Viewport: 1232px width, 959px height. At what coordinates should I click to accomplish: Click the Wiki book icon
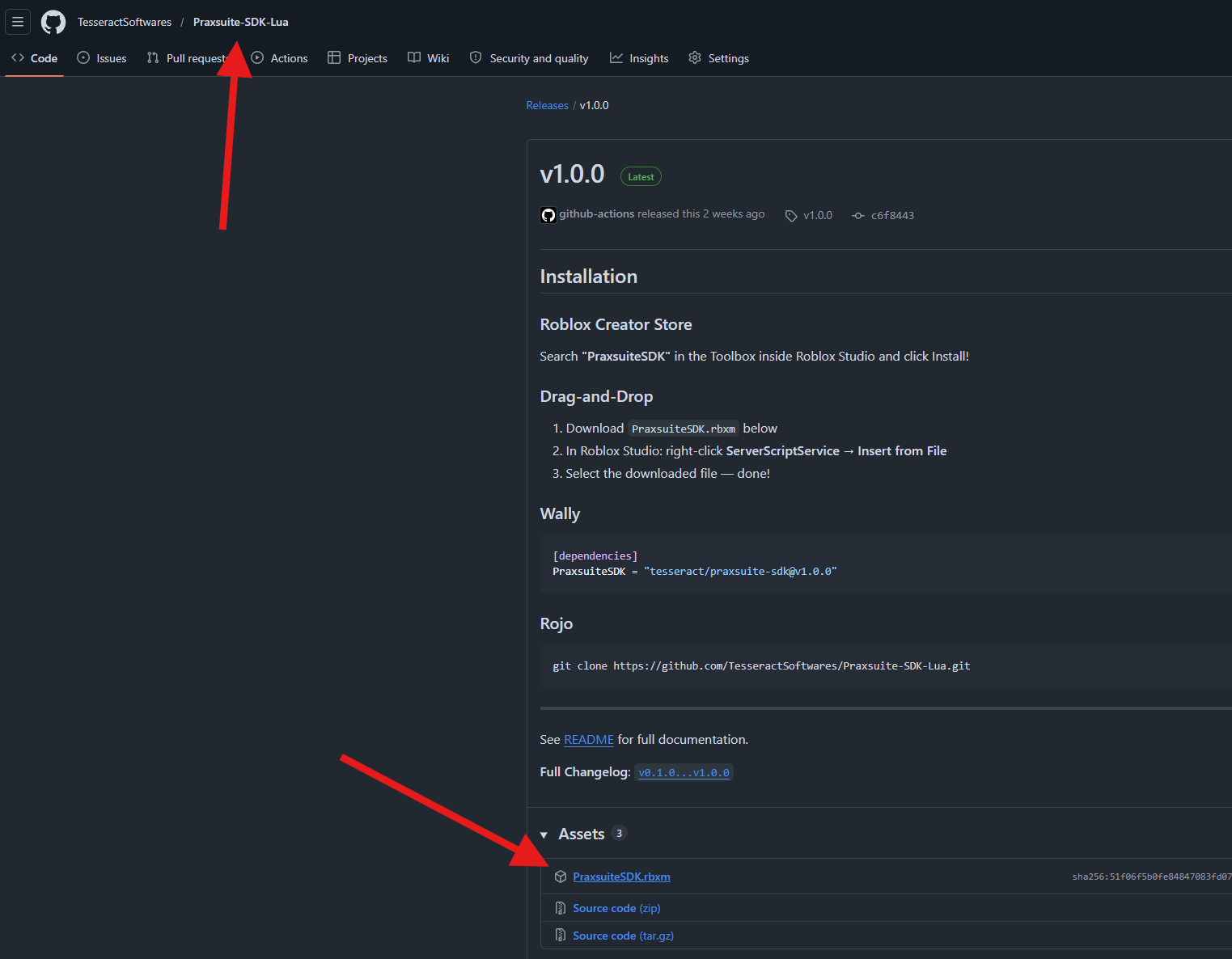coord(414,57)
